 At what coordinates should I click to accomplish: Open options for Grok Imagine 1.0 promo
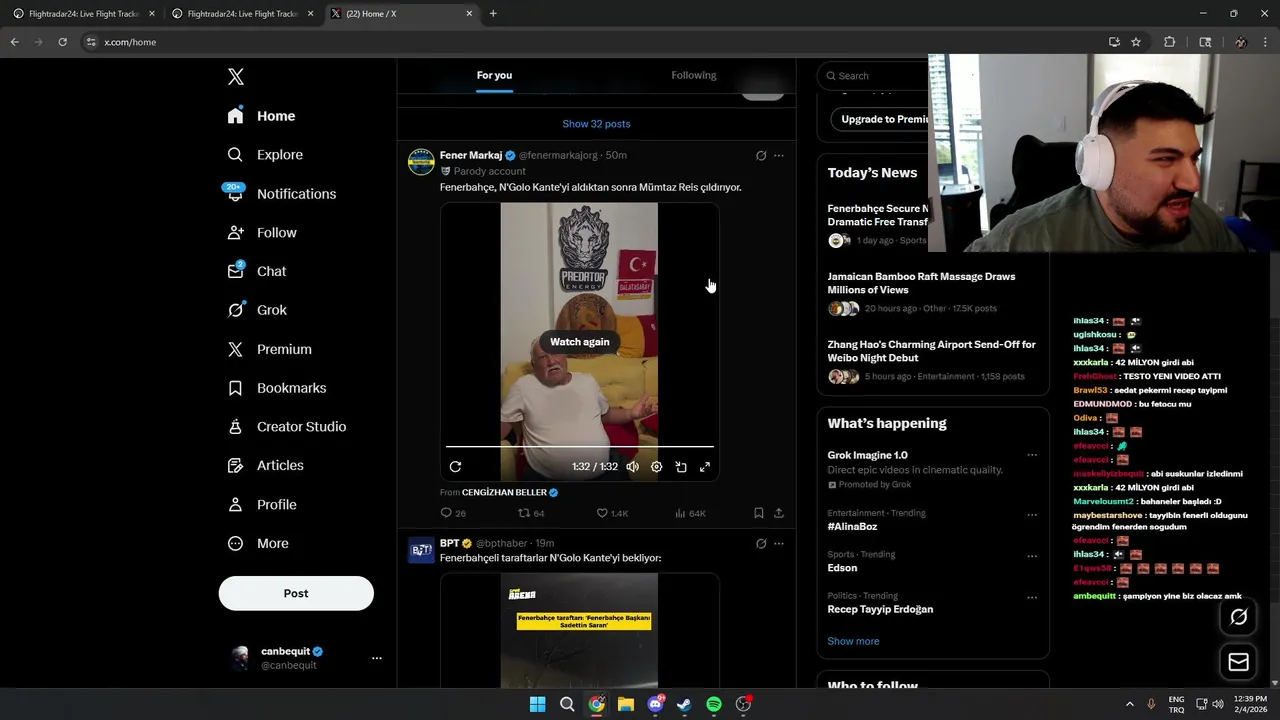(x=1032, y=455)
